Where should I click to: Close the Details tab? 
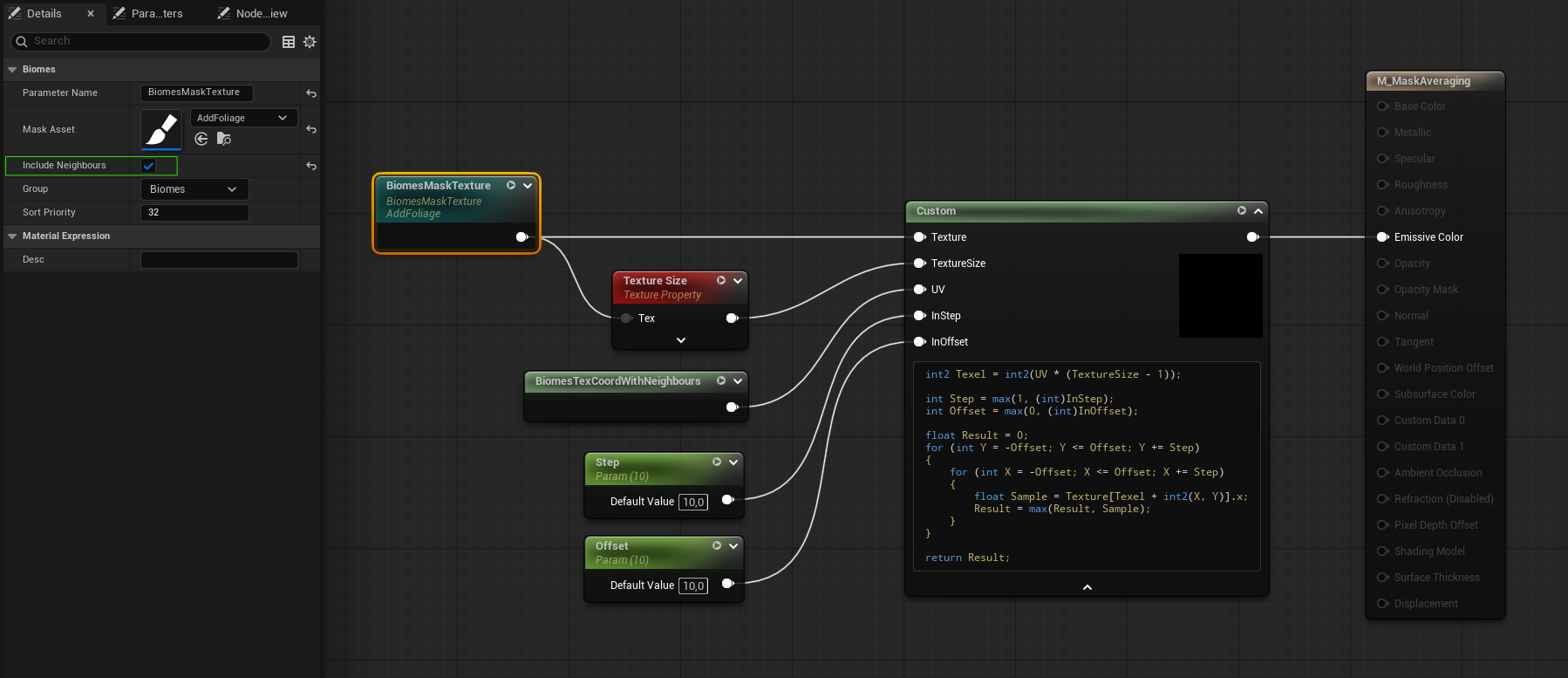tap(91, 13)
